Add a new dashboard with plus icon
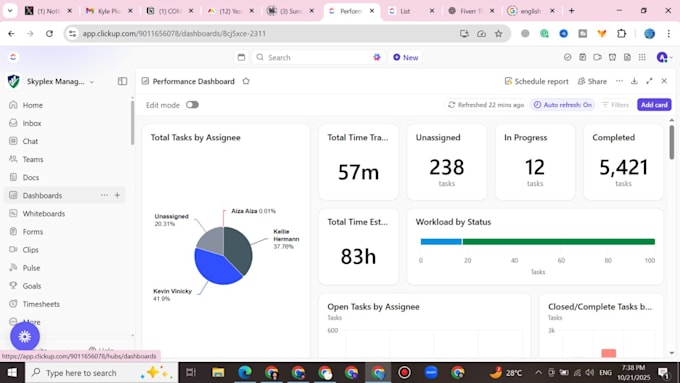 [x=117, y=195]
